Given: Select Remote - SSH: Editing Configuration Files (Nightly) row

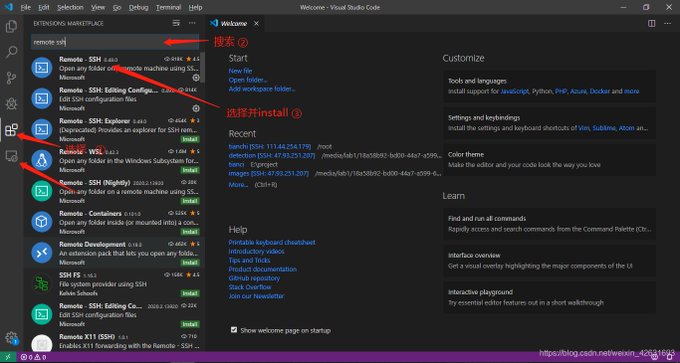Looking at the screenshot, I should coord(115,315).
